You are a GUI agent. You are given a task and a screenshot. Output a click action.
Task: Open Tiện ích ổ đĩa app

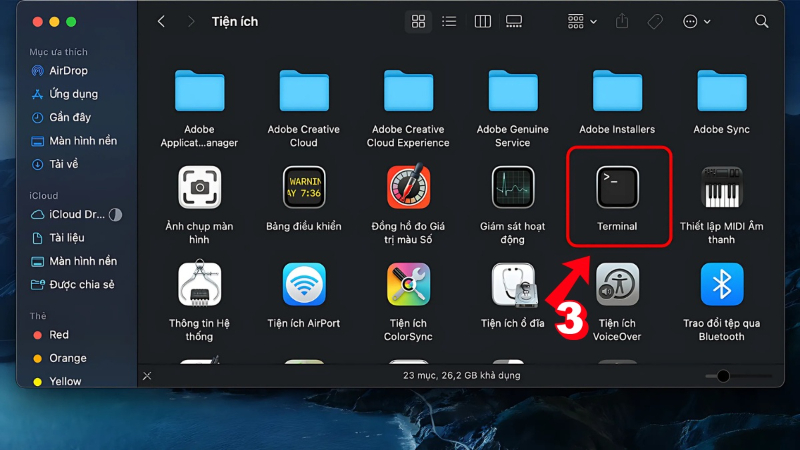[513, 285]
